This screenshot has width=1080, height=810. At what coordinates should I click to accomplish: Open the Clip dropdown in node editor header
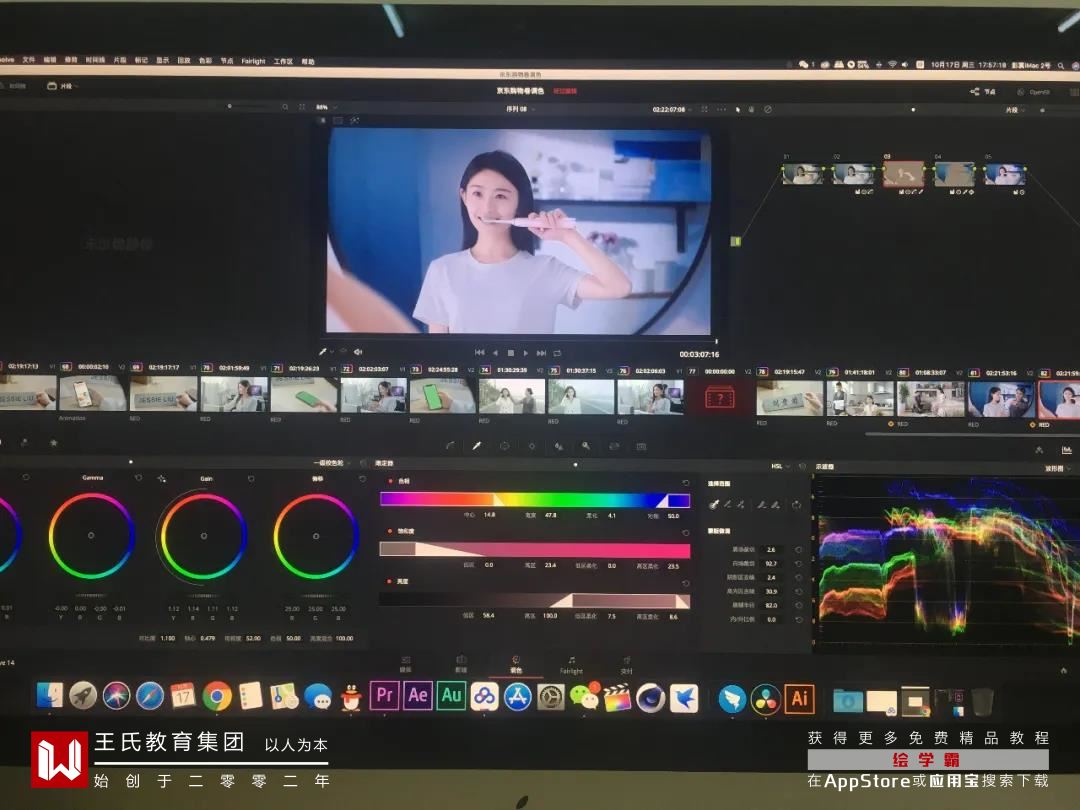1014,110
